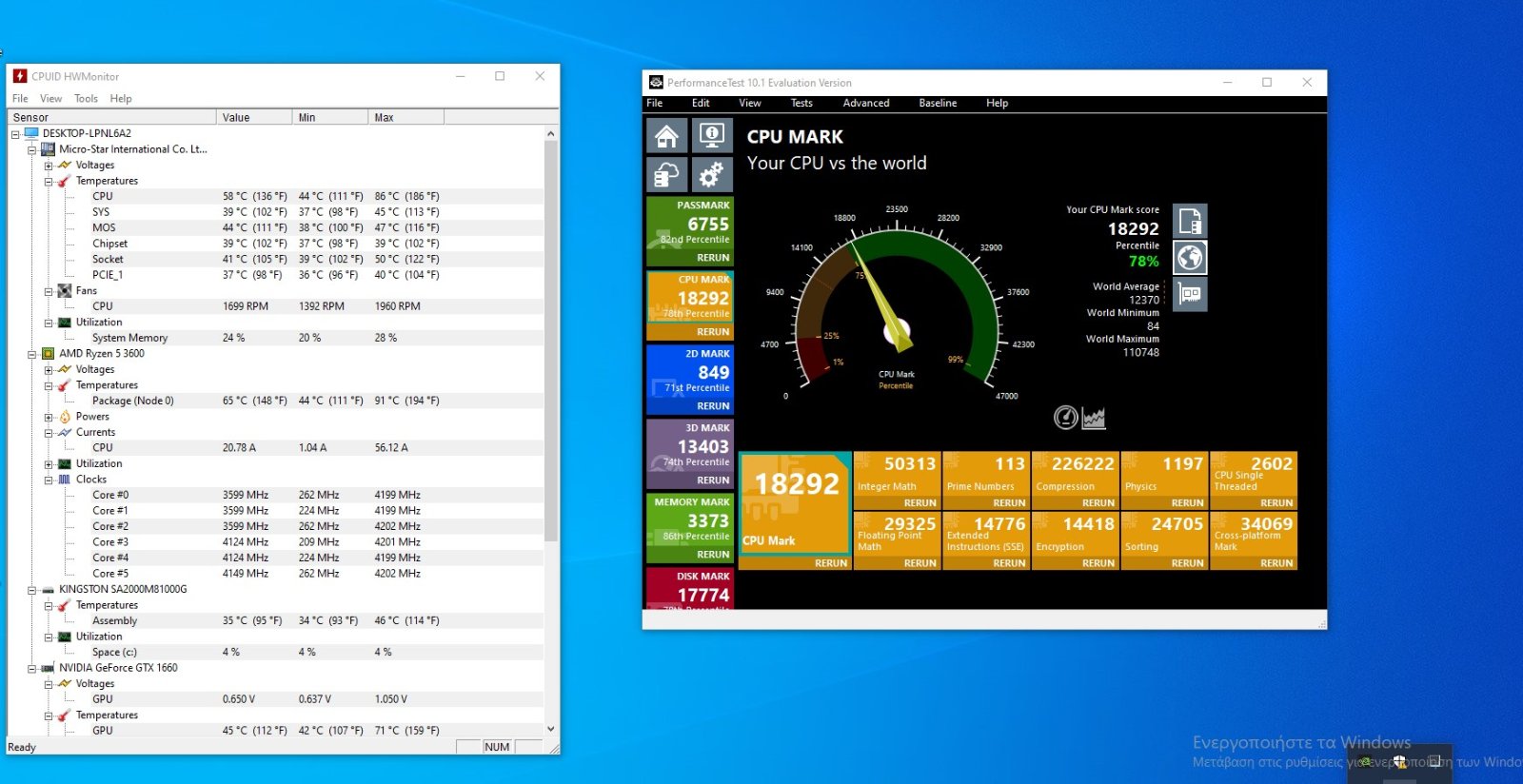Click the security shield tray icon
This screenshot has width=1523, height=784.
point(1400,761)
